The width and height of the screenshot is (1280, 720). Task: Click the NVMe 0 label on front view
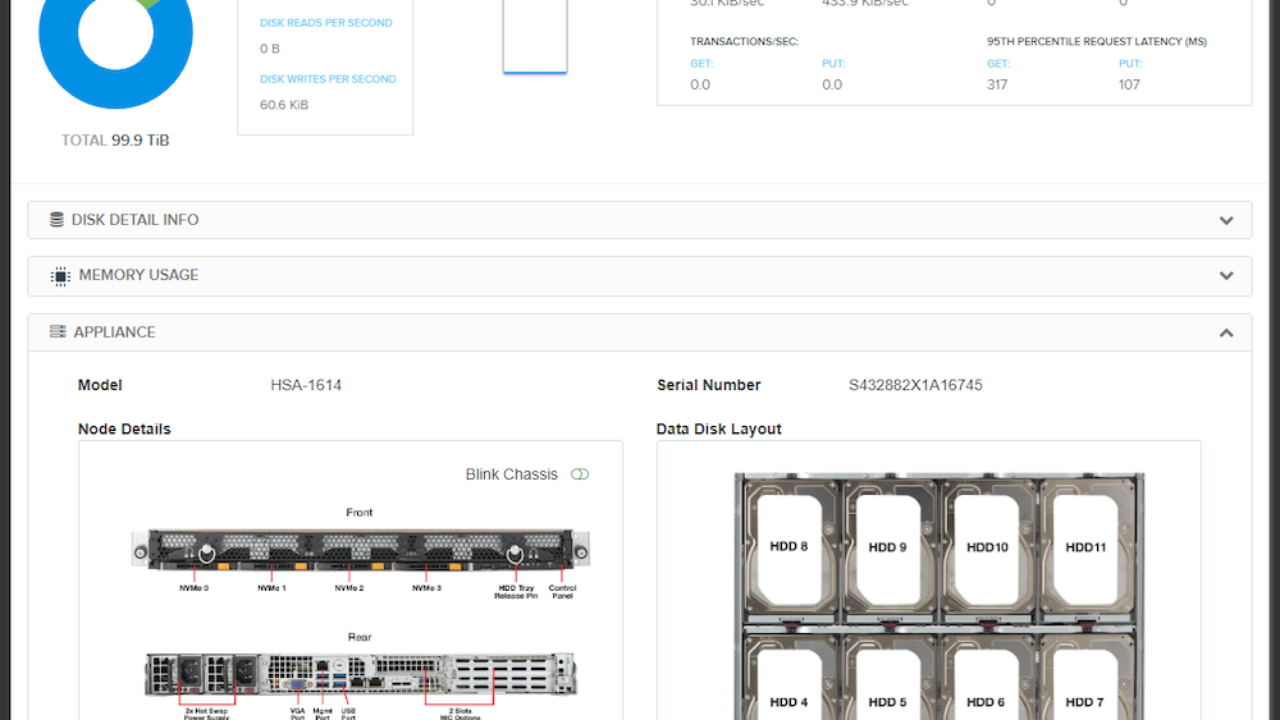[x=194, y=588]
